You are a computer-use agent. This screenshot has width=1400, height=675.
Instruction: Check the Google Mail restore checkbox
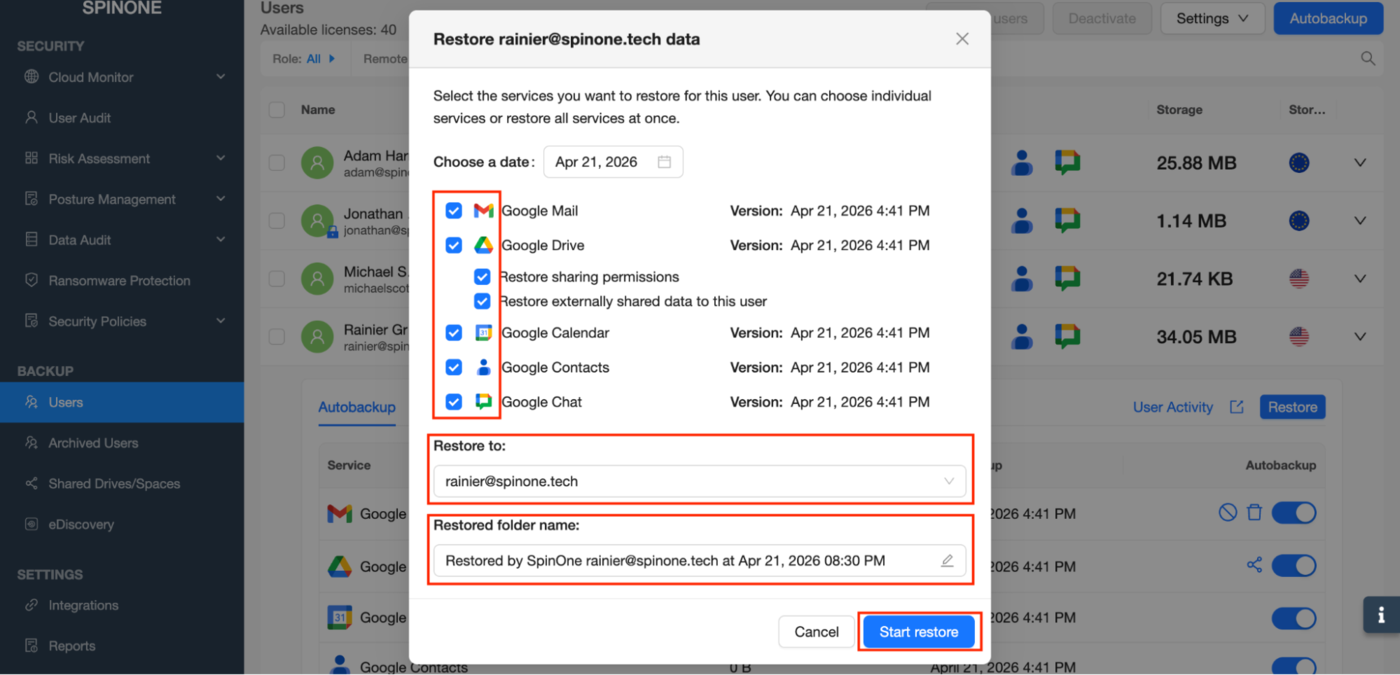[454, 211]
